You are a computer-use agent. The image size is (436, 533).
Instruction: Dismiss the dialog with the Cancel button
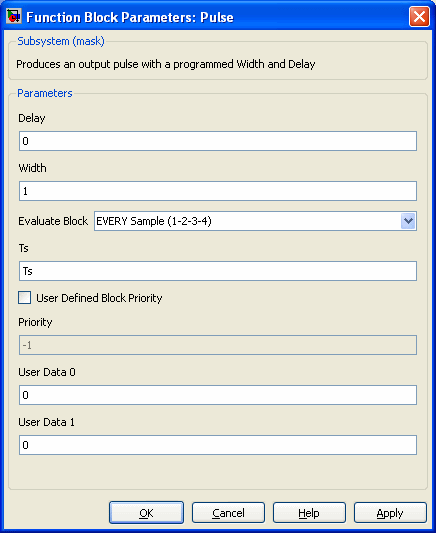coord(228,513)
